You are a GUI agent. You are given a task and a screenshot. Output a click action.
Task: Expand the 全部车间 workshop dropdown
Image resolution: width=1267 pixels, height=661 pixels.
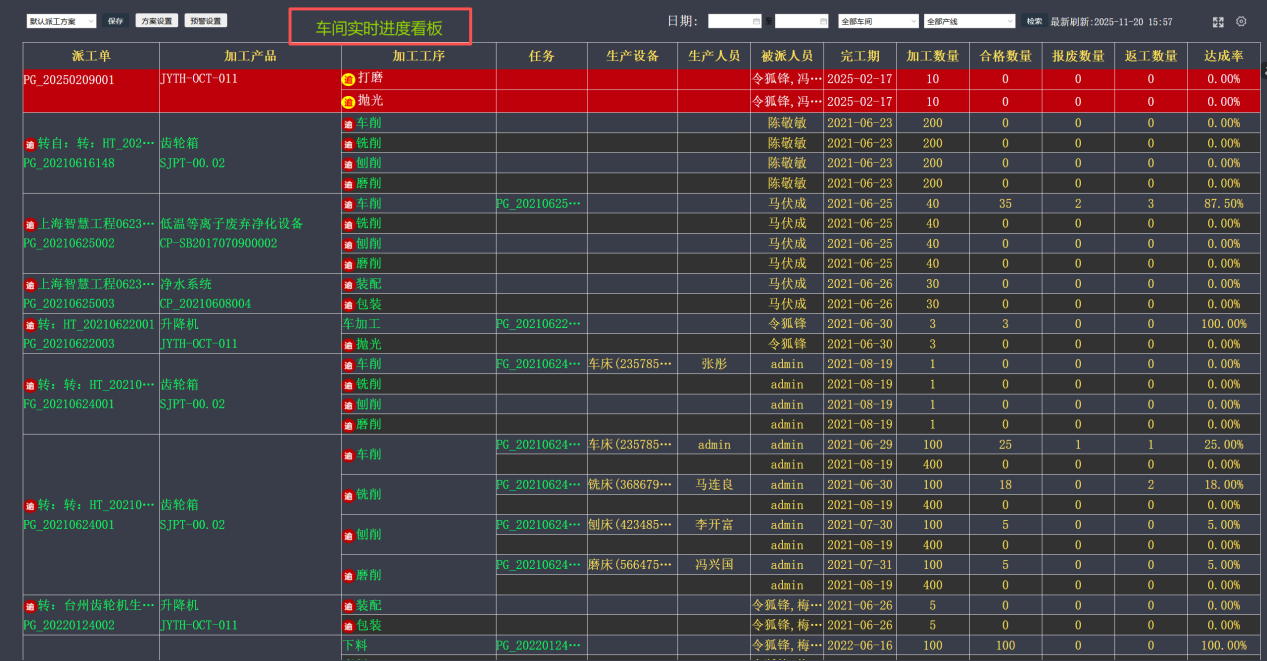[x=878, y=21]
